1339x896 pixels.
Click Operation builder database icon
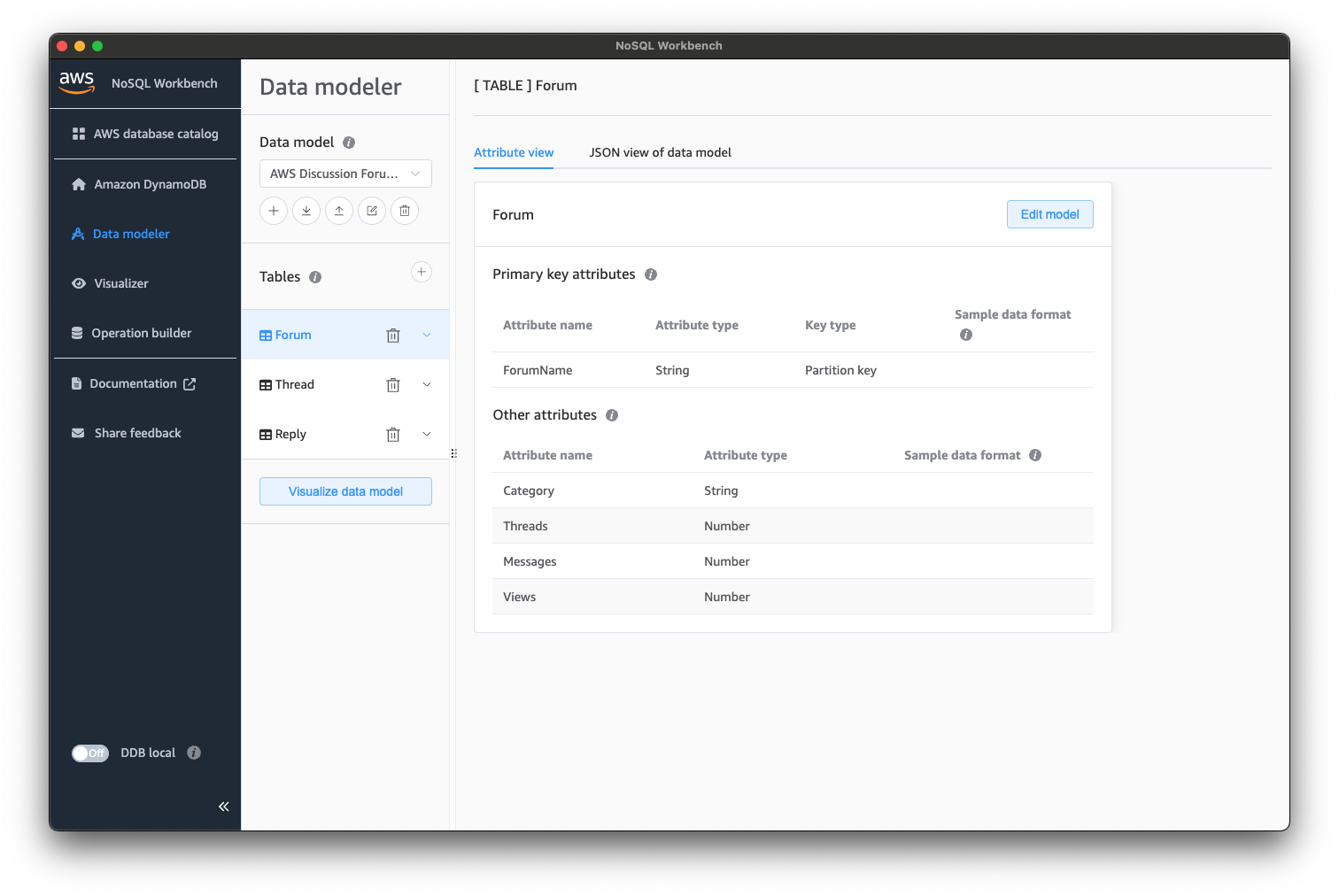tap(77, 333)
